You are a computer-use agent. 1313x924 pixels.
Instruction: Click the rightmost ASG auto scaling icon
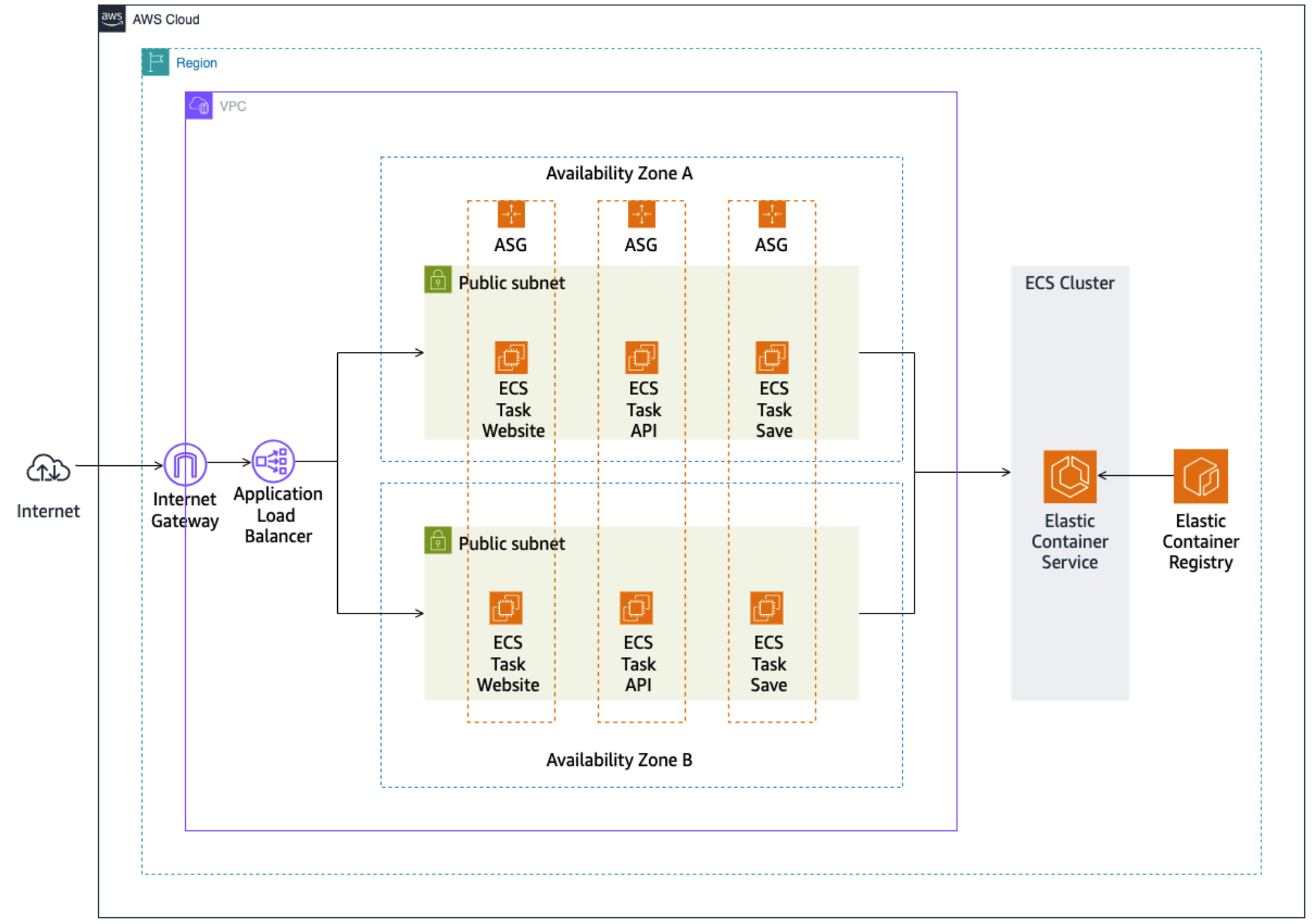point(772,214)
